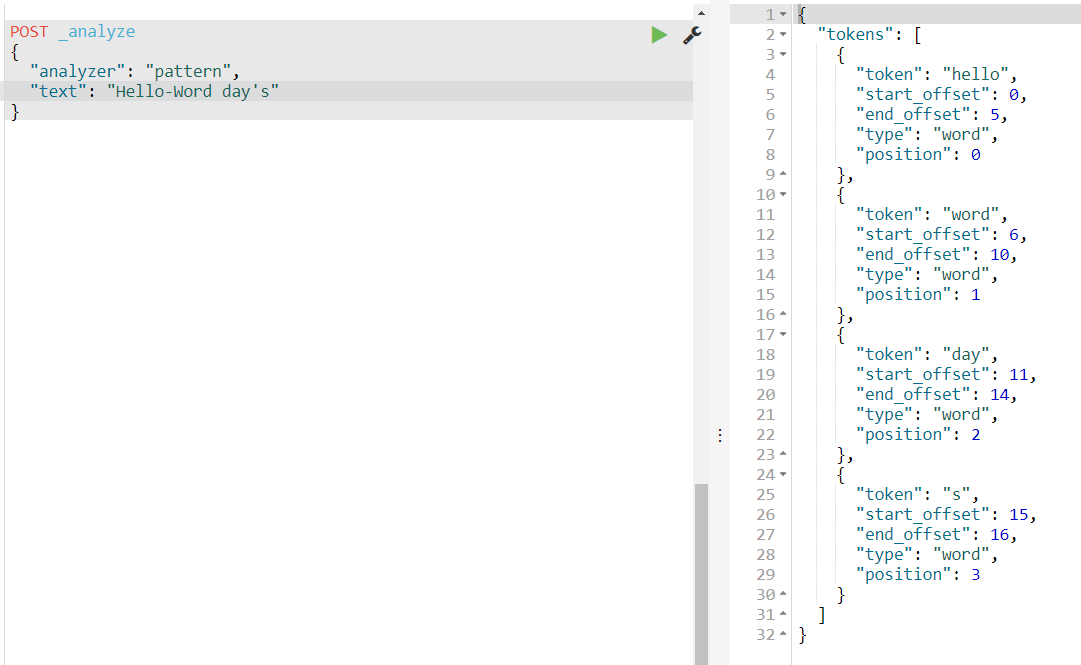Click the editor vertical scrollbar thumb
The width and height of the screenshot is (1081, 665).
(x=701, y=573)
